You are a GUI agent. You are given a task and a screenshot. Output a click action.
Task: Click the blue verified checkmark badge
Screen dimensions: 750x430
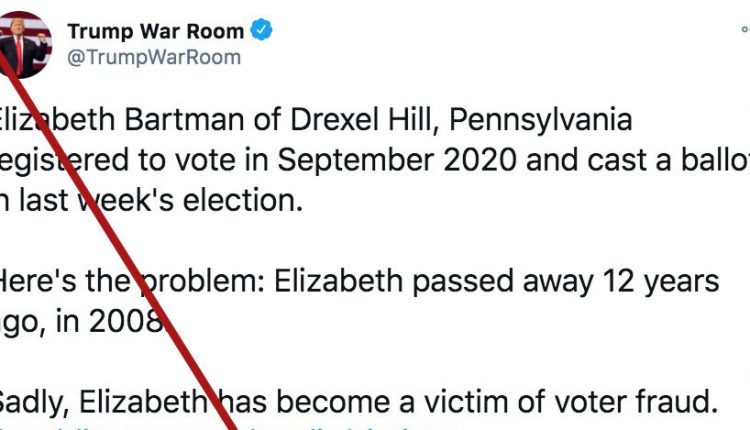pyautogui.click(x=261, y=31)
